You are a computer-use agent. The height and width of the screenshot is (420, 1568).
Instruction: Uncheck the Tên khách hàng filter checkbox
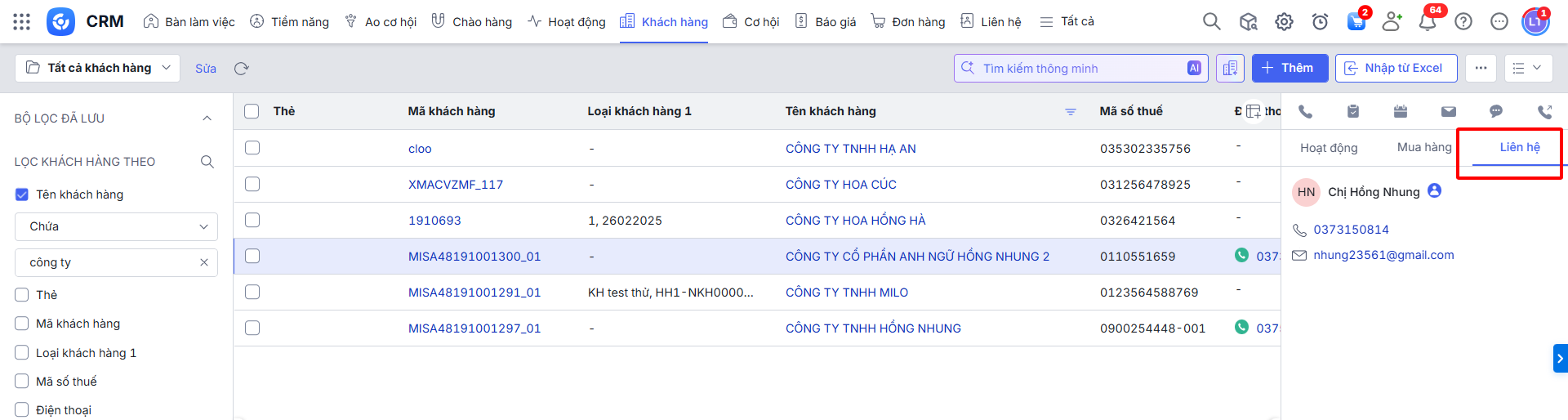point(22,194)
